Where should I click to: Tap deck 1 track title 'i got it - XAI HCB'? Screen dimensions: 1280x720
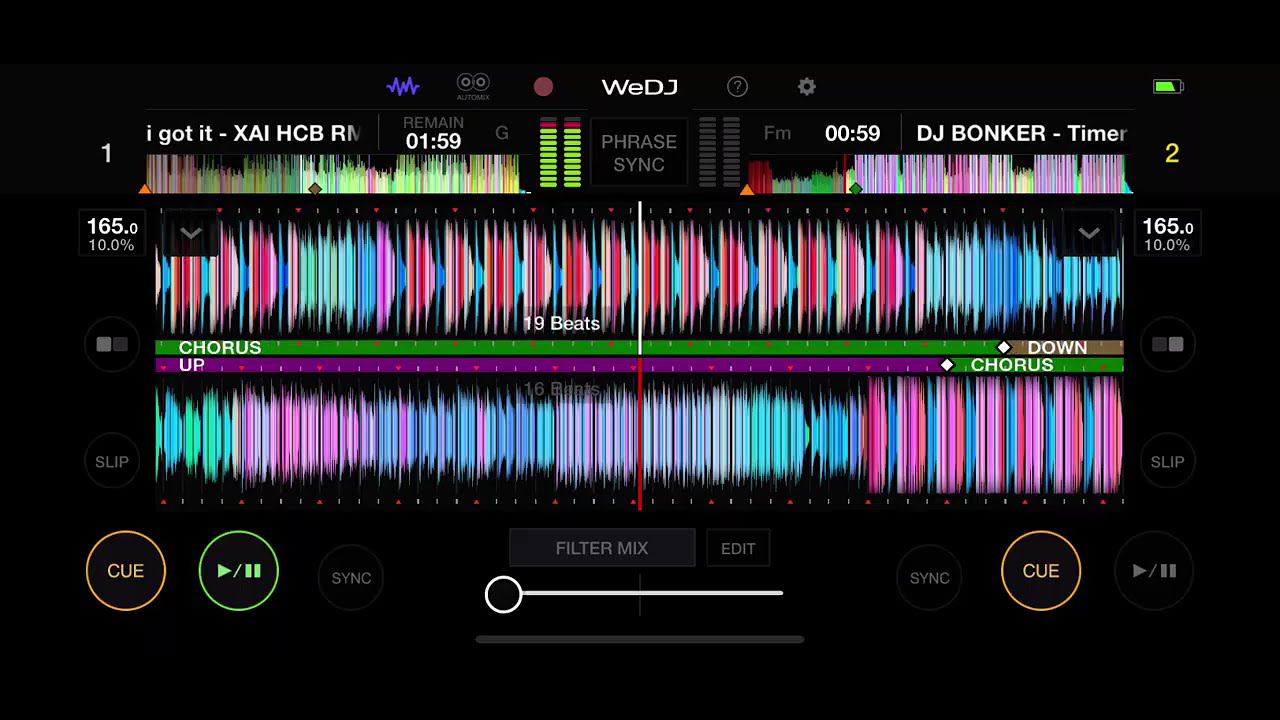tap(254, 134)
